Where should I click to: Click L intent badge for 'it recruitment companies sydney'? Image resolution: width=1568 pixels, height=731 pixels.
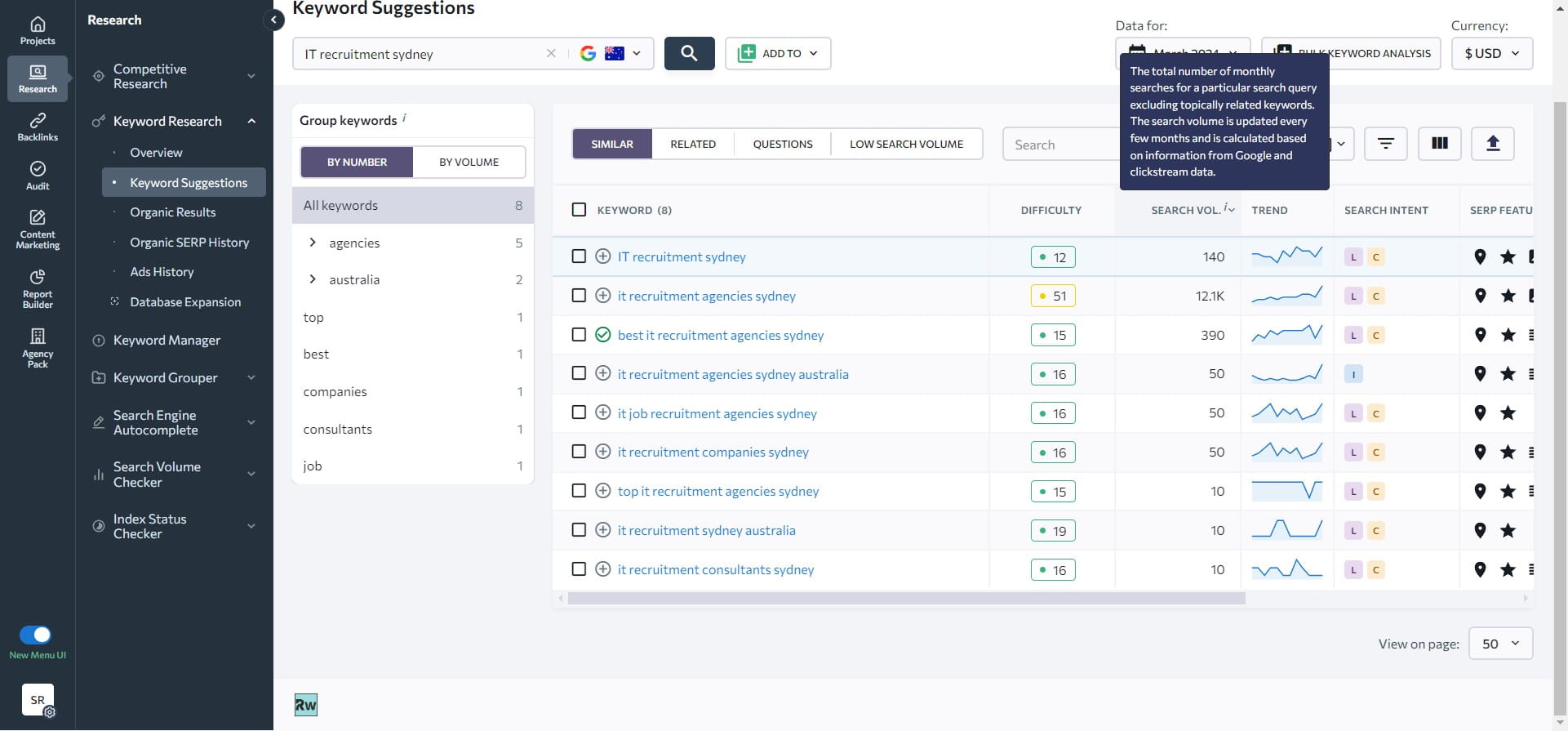[x=1353, y=452]
